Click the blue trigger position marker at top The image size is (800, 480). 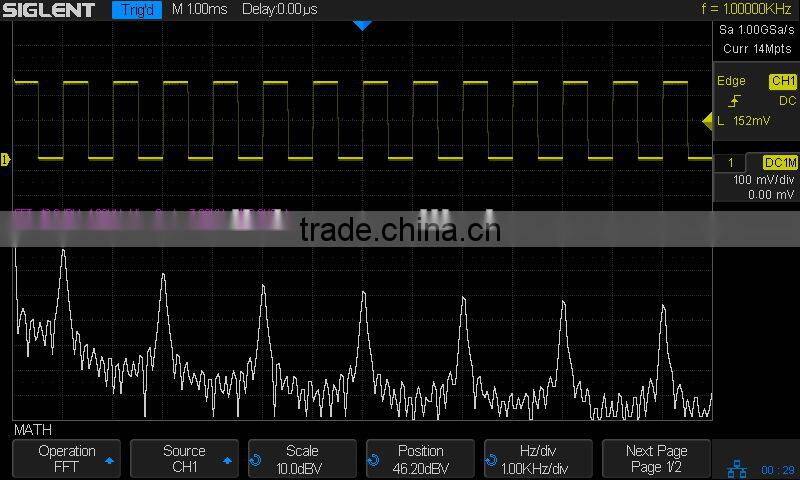pos(363,25)
